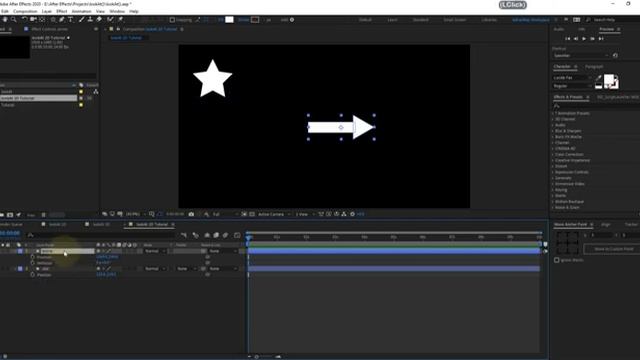Toggle the shy layers timeline icon
The height and width of the screenshot is (360, 640).
pos(207,236)
